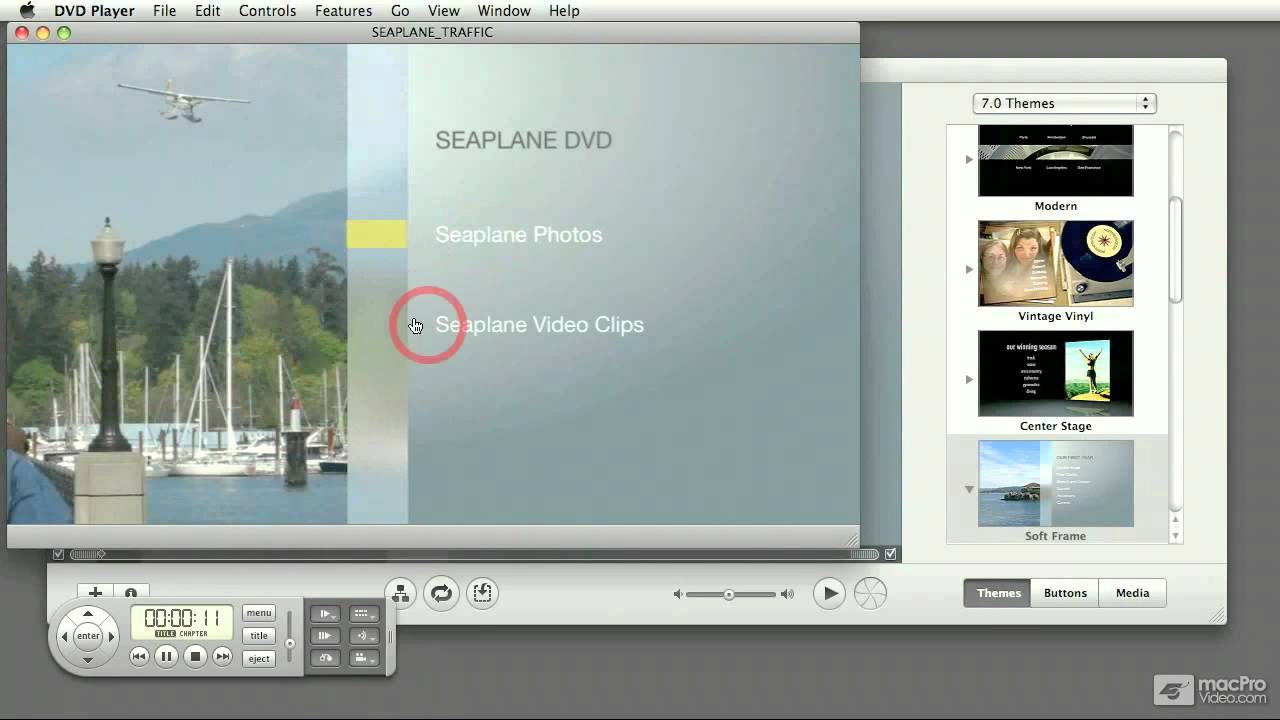The image size is (1280, 720).
Task: Toggle checkbox at right of scrubber bar
Action: [891, 554]
